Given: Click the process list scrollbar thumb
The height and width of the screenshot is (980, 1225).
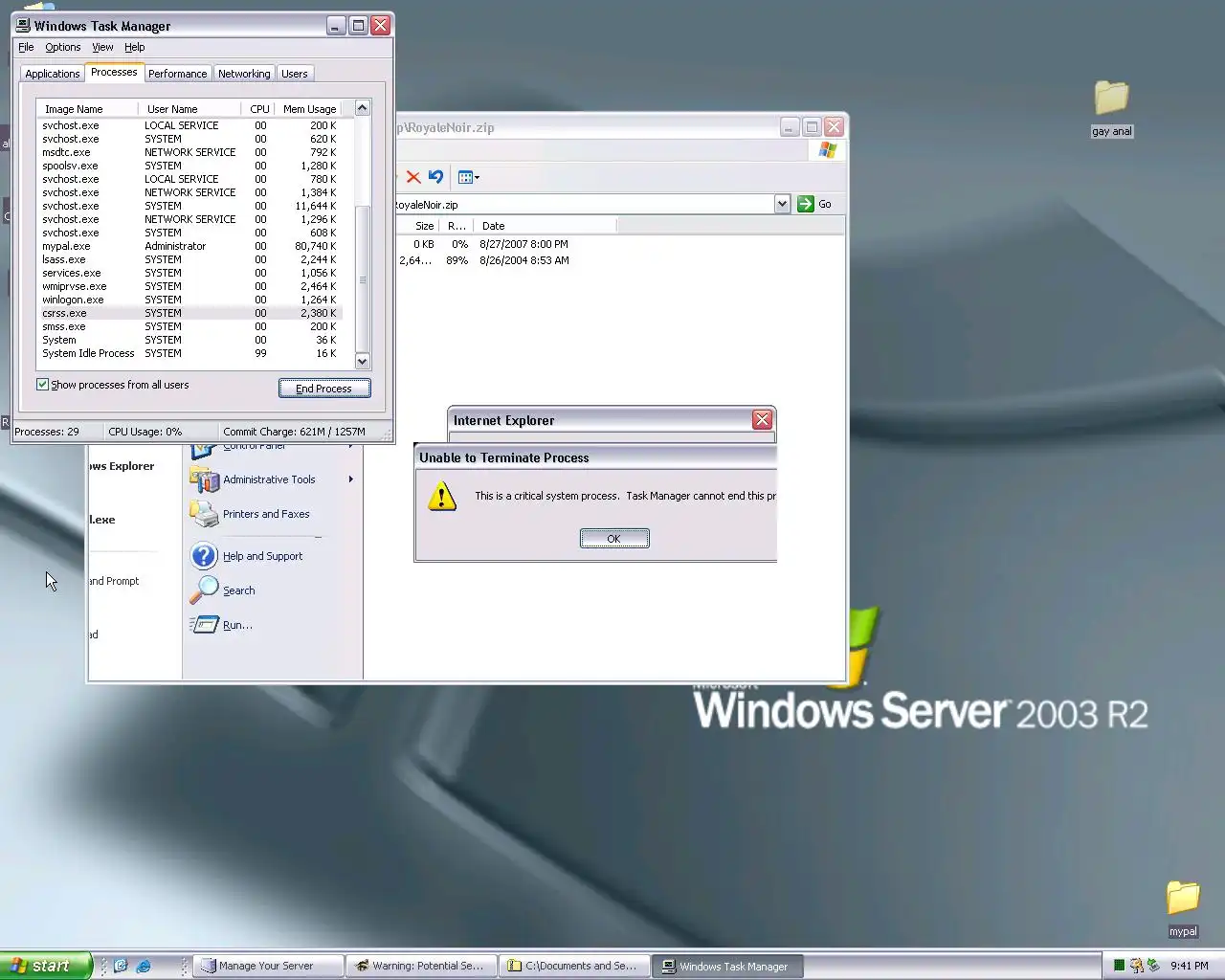Looking at the screenshot, I should click(x=362, y=278).
